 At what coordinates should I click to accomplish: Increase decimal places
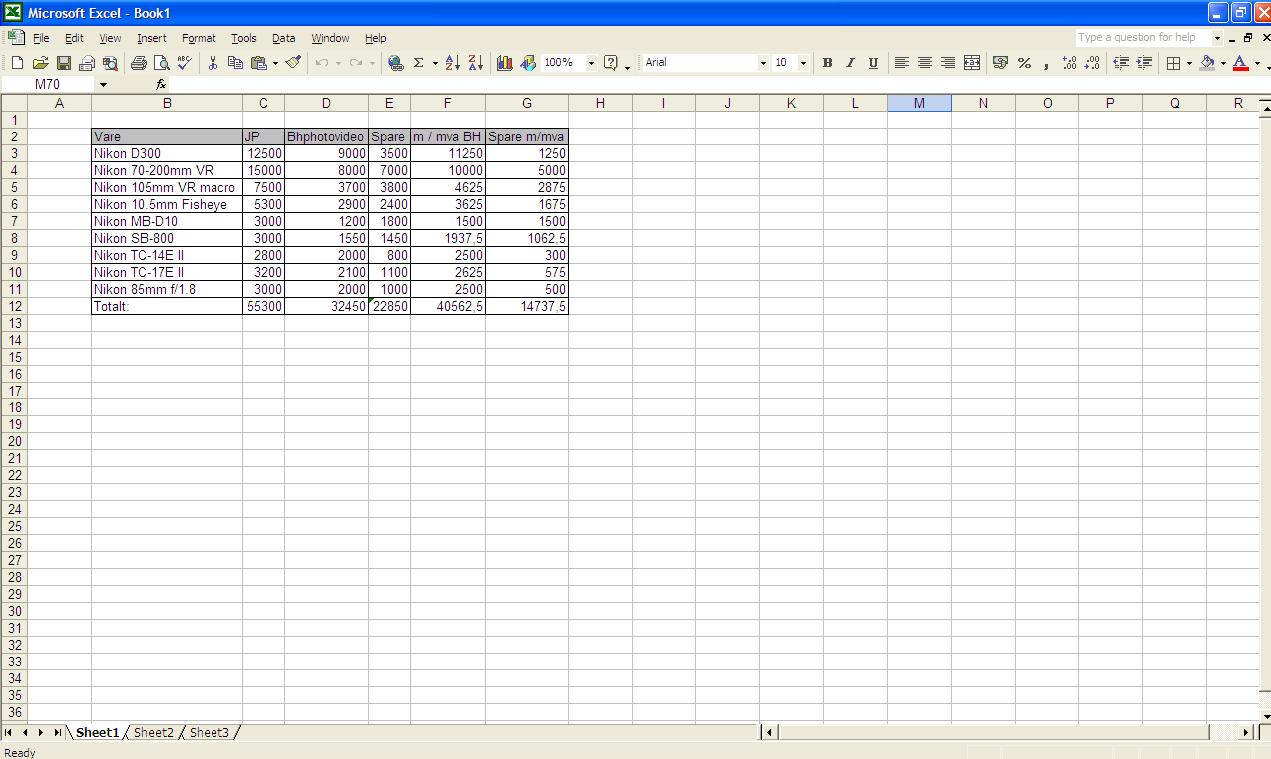coord(1070,63)
